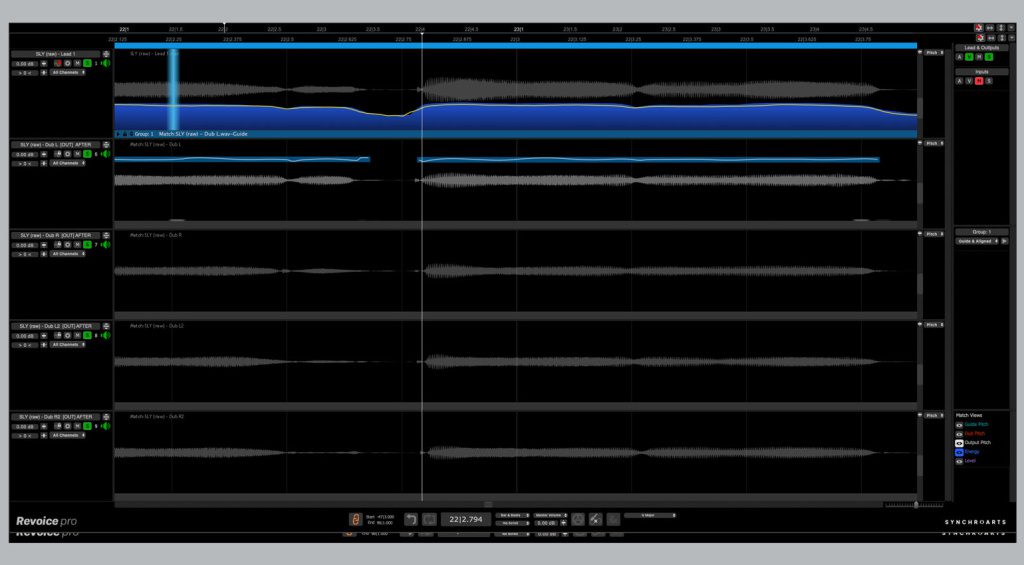Viewport: 1024px width, 565px height.
Task: Solo the Dub R2 [OUT] AFTER track
Action: point(87,427)
